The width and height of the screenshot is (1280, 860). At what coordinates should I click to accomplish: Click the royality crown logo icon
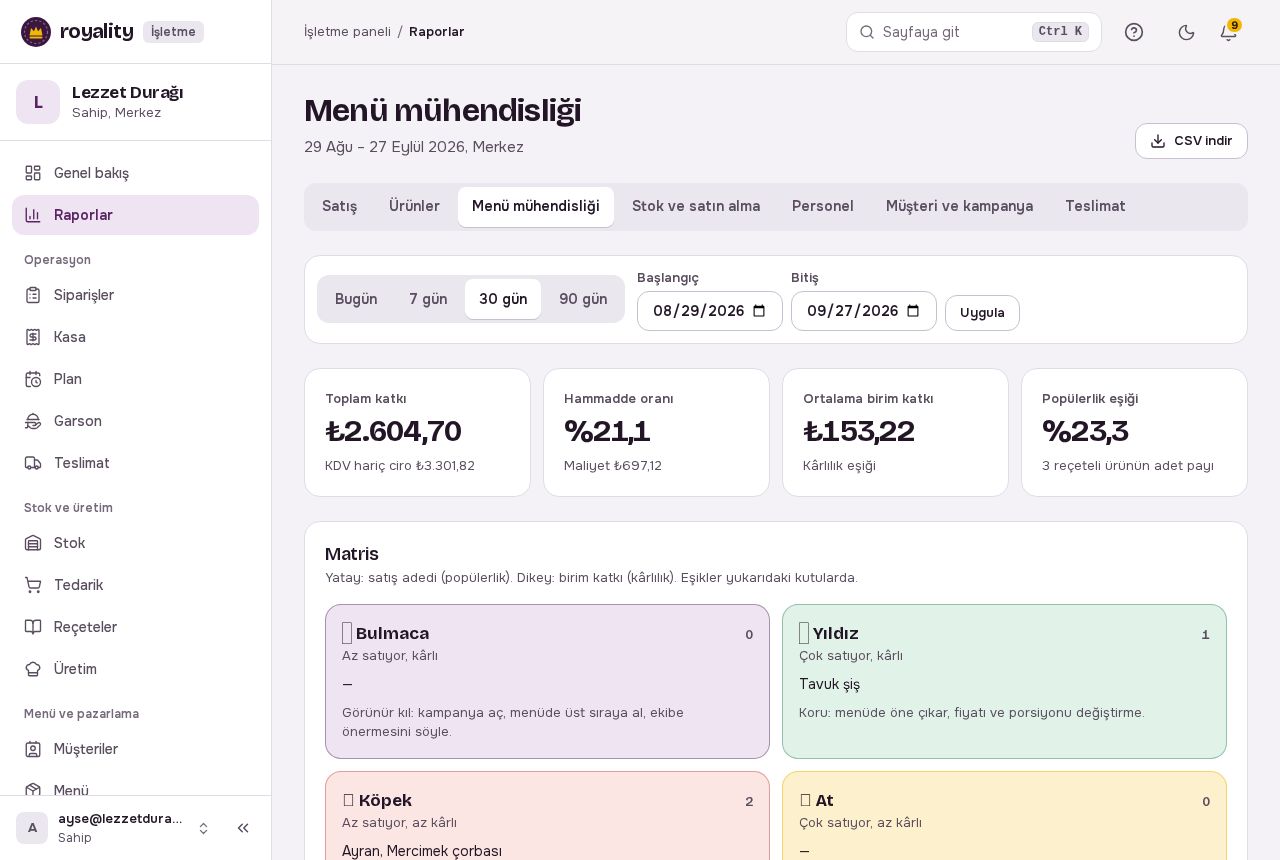point(36,32)
